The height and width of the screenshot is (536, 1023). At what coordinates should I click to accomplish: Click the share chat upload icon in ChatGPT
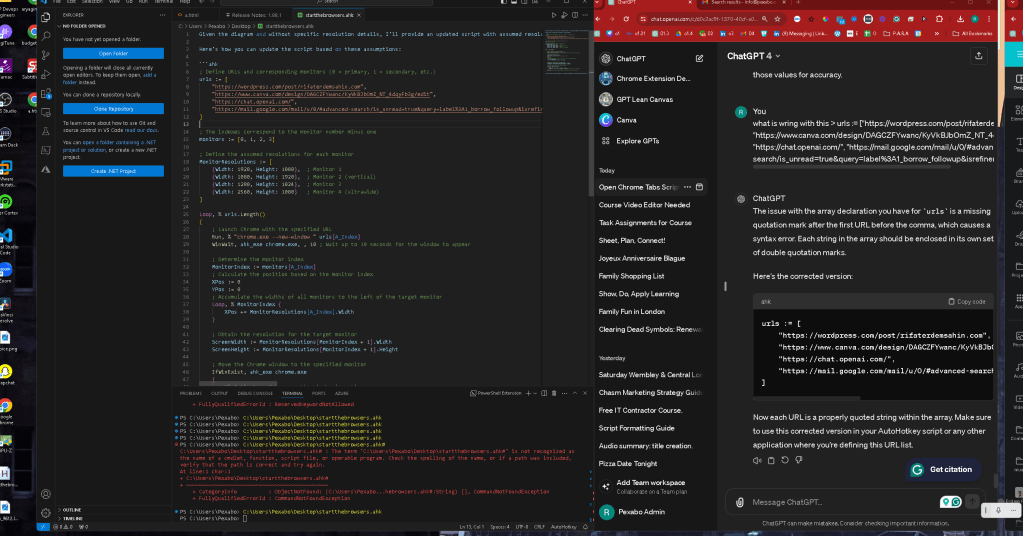coord(979,56)
